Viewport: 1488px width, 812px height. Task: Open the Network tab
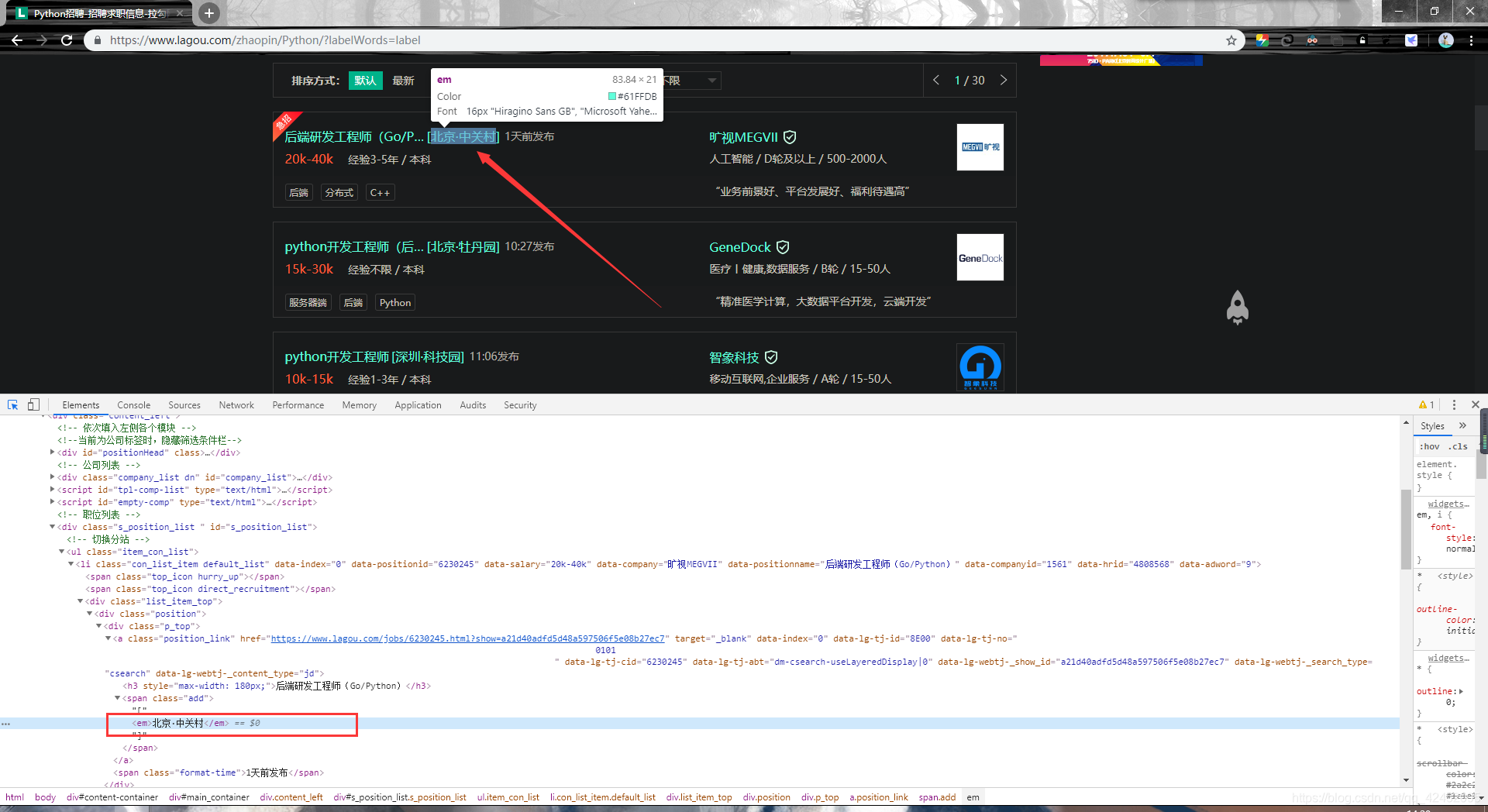[x=236, y=404]
